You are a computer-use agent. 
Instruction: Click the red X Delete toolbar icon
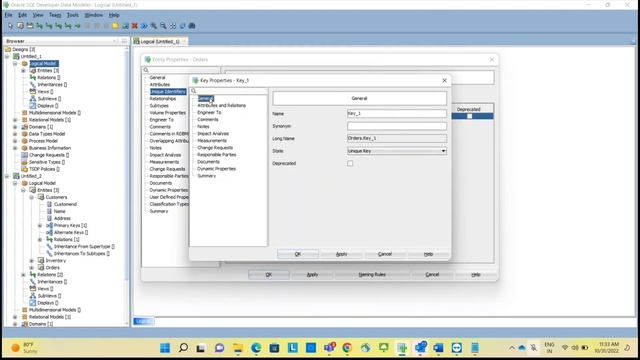(x=135, y=26)
